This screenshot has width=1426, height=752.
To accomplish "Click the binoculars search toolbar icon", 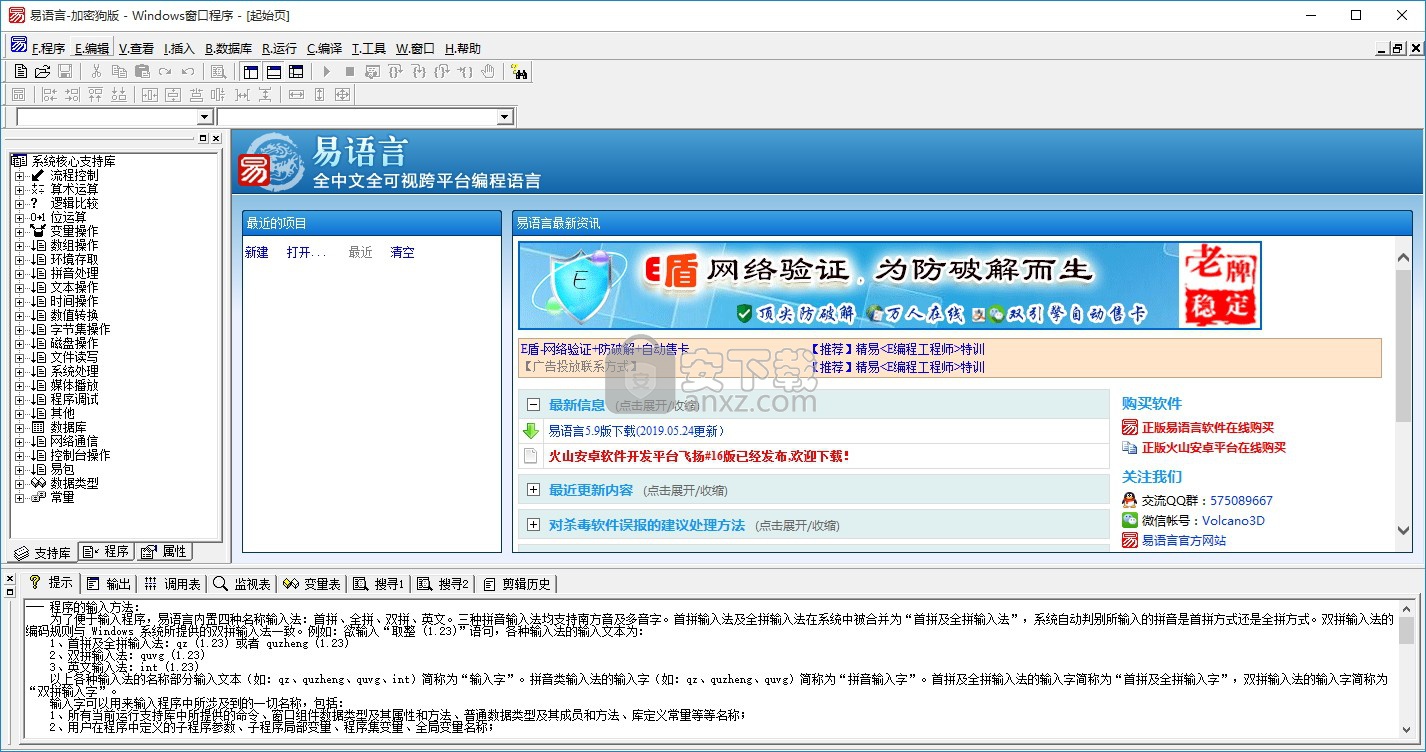I will (x=519, y=71).
